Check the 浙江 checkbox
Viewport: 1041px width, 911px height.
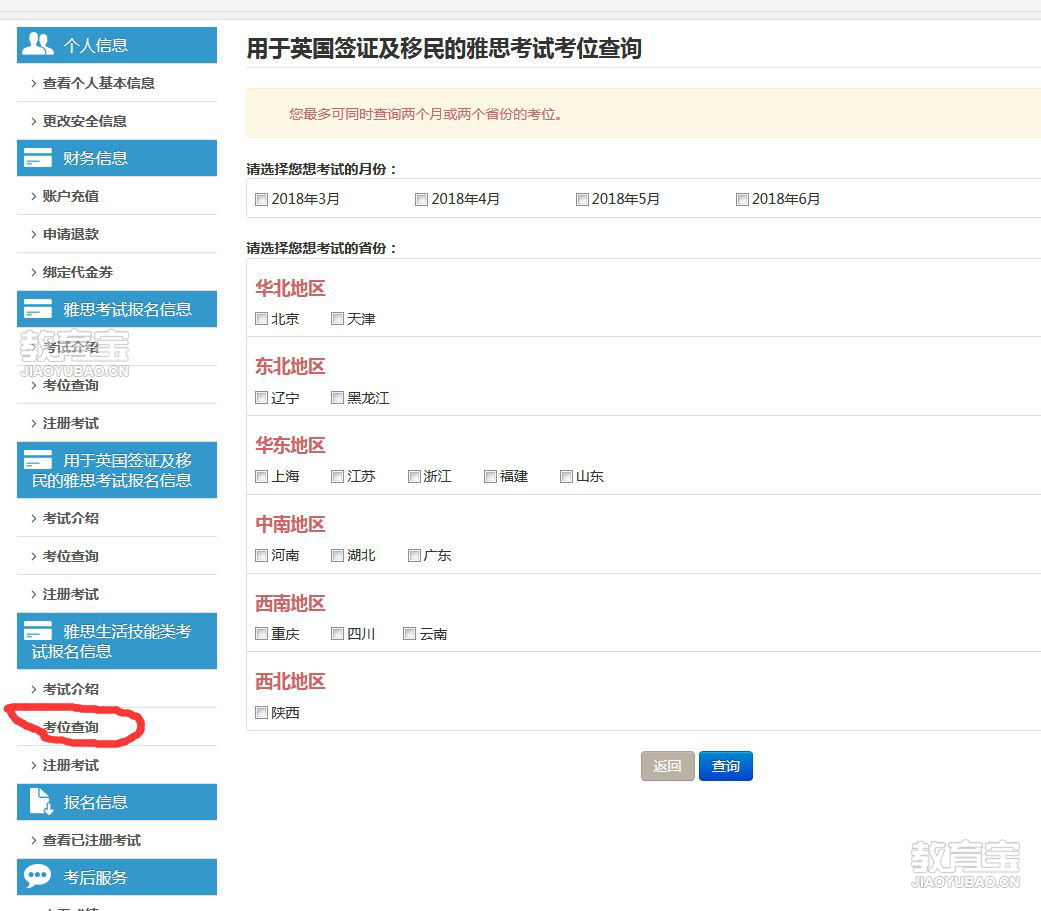414,476
